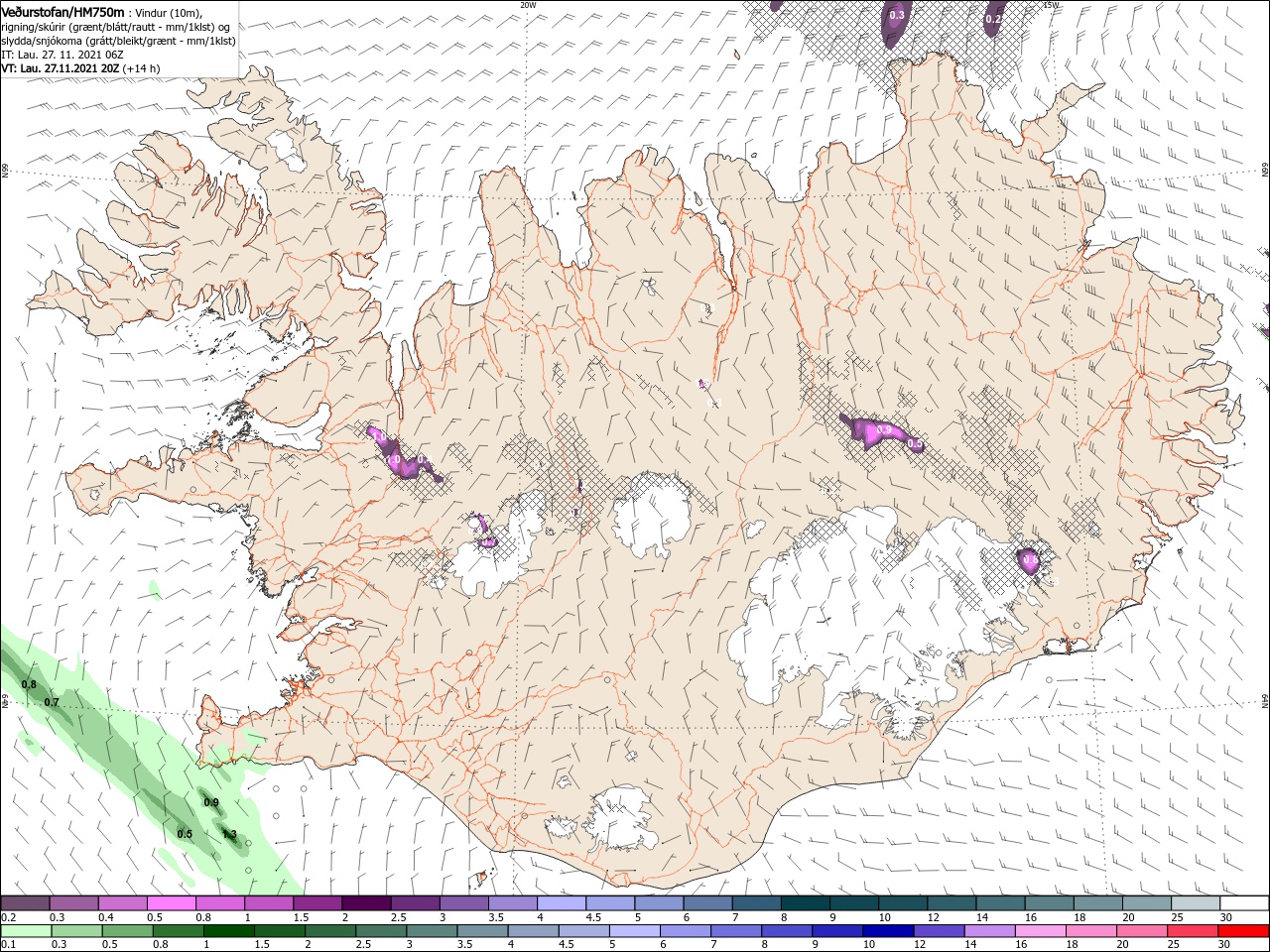Screen dimensions: 1270x952
Task: Pick the purple legend swatch starting at 0.2
Action: (x=25, y=903)
